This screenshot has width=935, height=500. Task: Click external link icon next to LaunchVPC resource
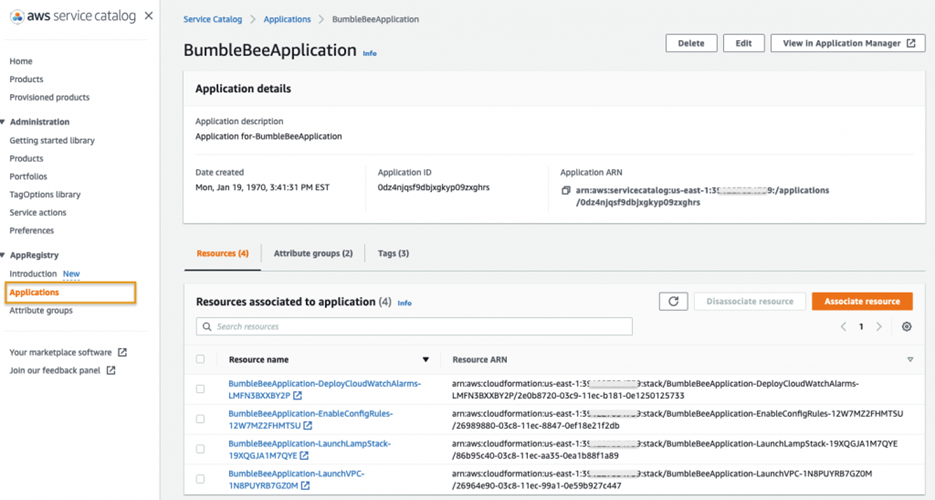[x=305, y=486]
